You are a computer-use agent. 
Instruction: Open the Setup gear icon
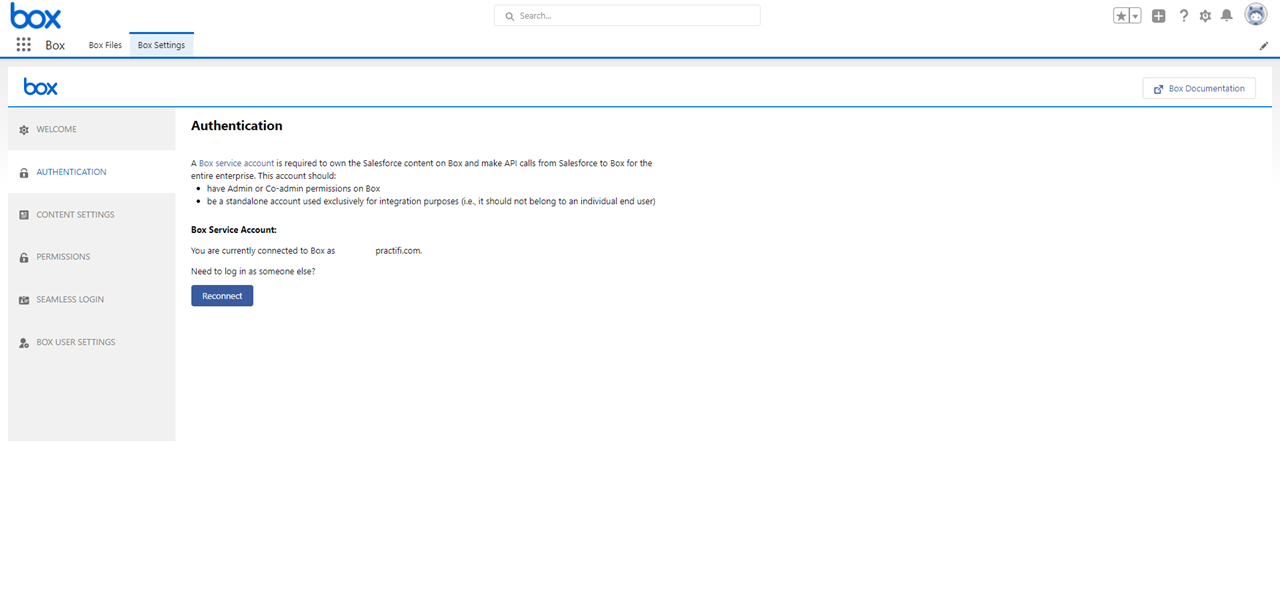(1205, 16)
